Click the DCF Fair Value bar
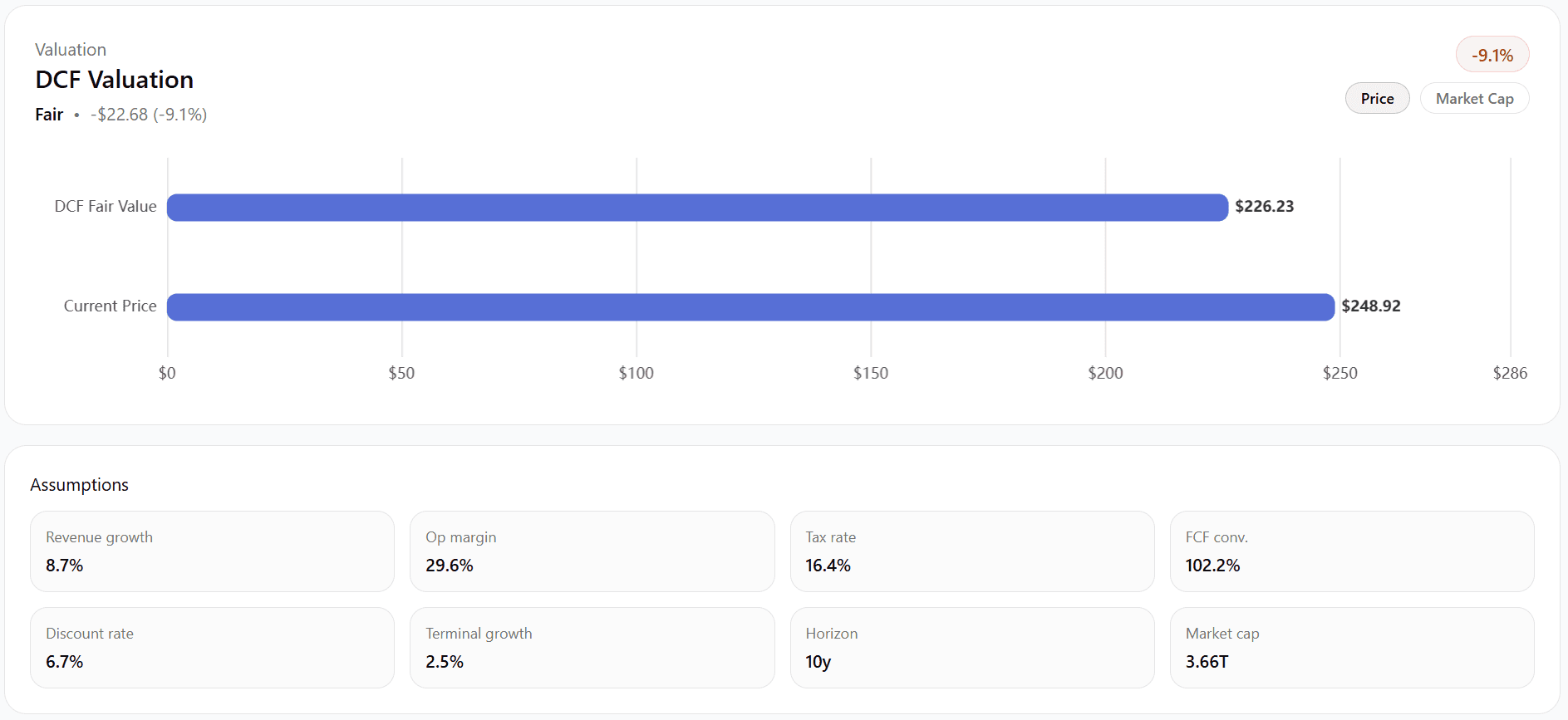This screenshot has height=720, width=1568. 697,208
